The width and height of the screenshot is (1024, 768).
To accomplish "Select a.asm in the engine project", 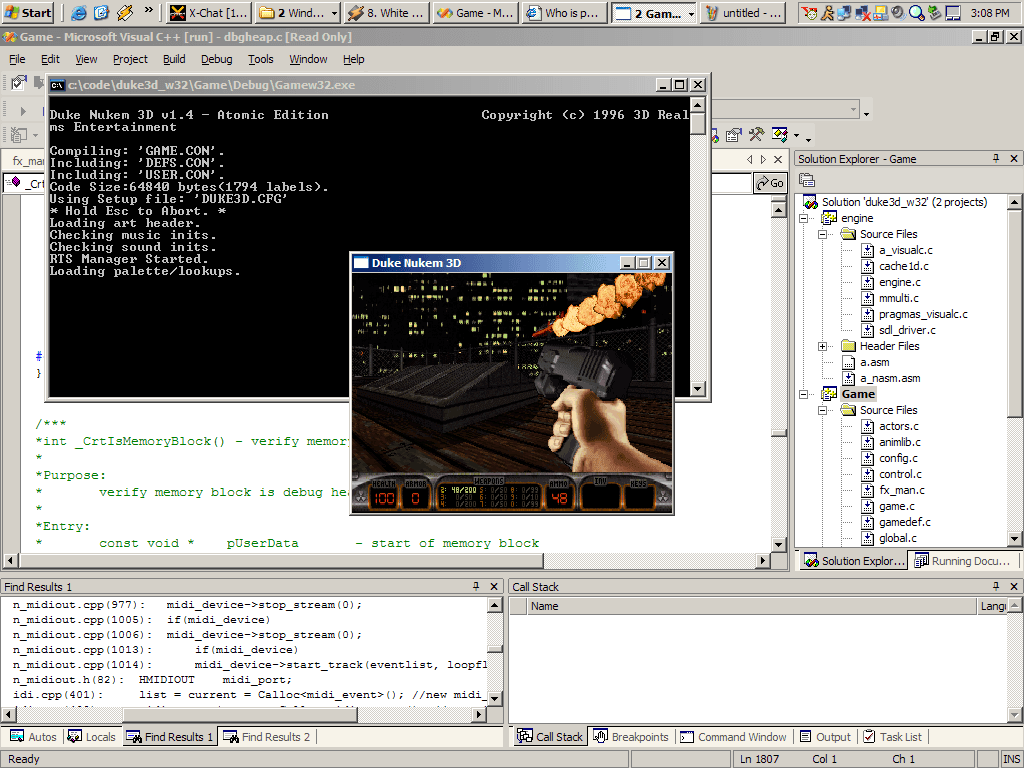I will [874, 362].
